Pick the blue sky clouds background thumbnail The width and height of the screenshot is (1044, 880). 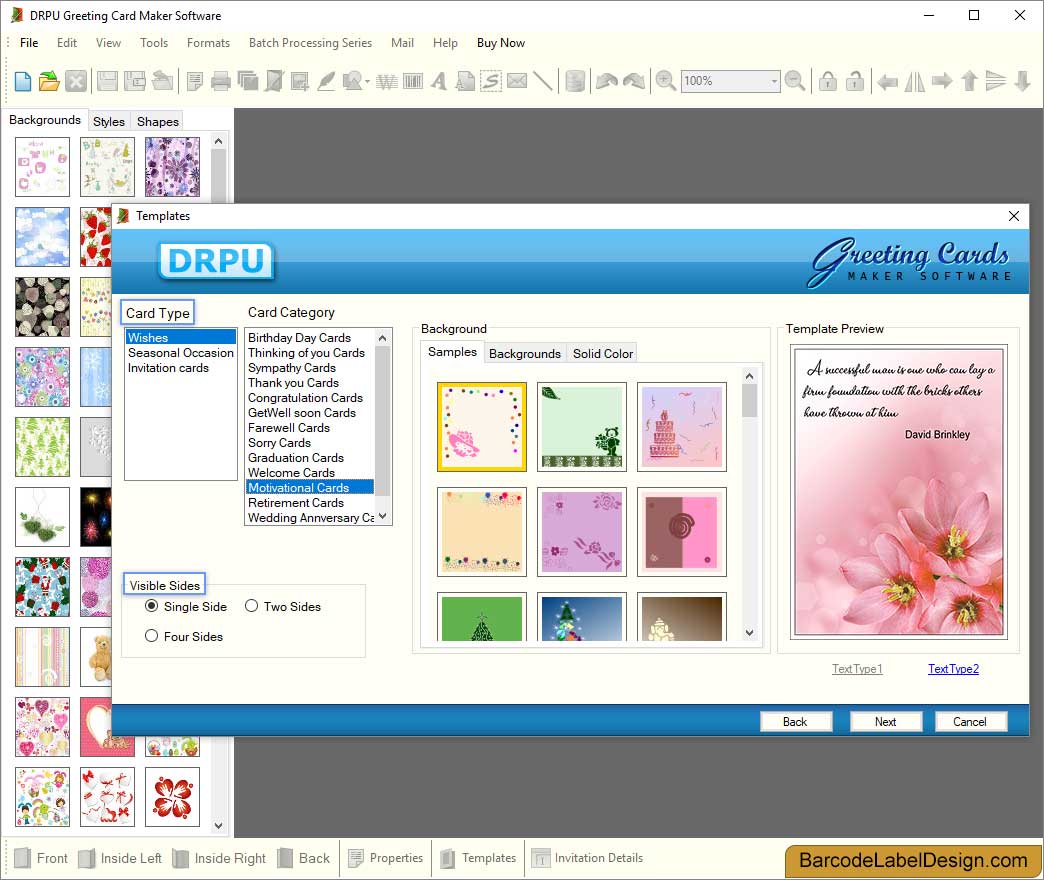pyautogui.click(x=43, y=237)
